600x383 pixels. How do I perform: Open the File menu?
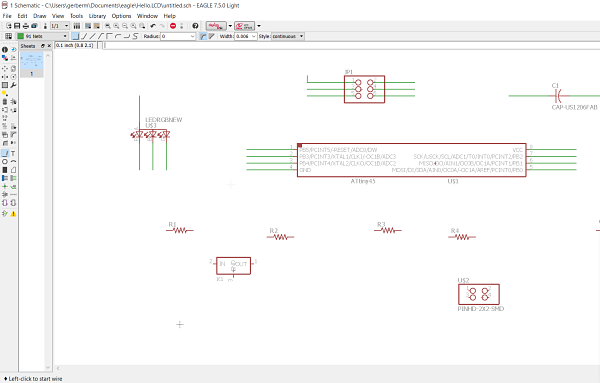(x=7, y=16)
